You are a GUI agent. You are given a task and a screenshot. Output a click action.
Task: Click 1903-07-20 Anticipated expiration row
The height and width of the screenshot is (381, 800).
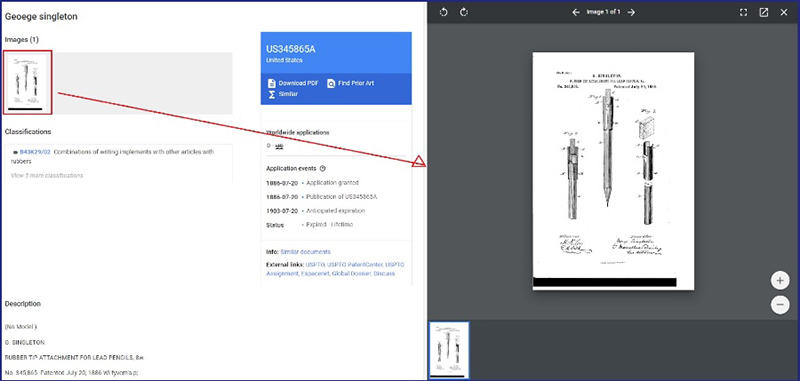click(x=315, y=211)
